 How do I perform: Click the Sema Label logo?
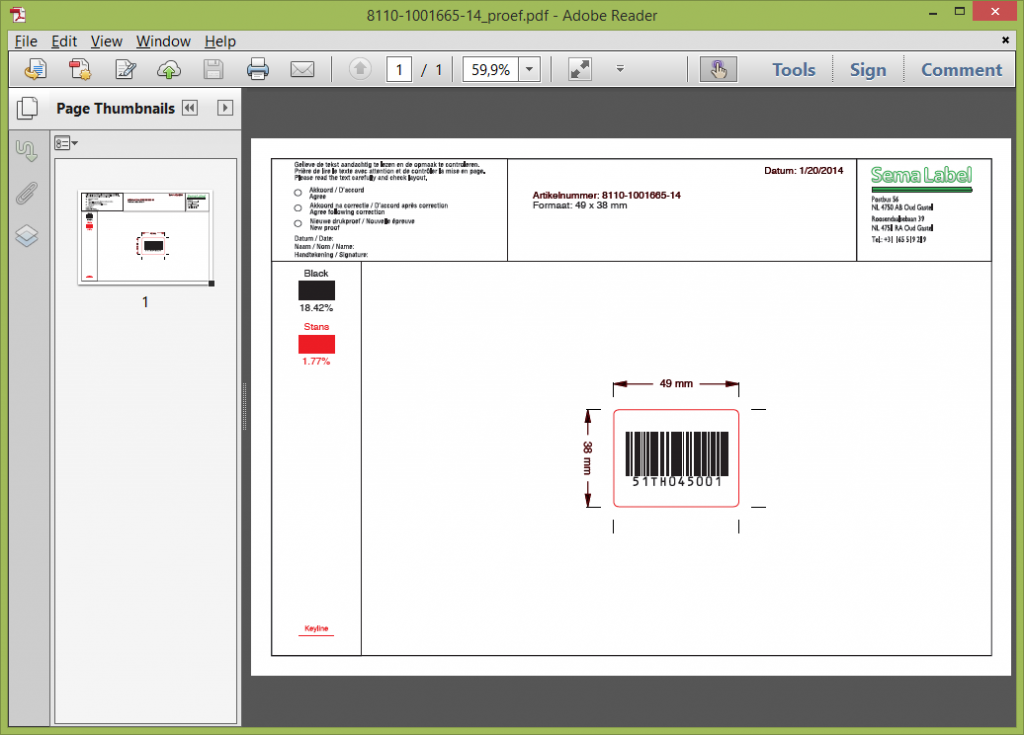coord(921,178)
